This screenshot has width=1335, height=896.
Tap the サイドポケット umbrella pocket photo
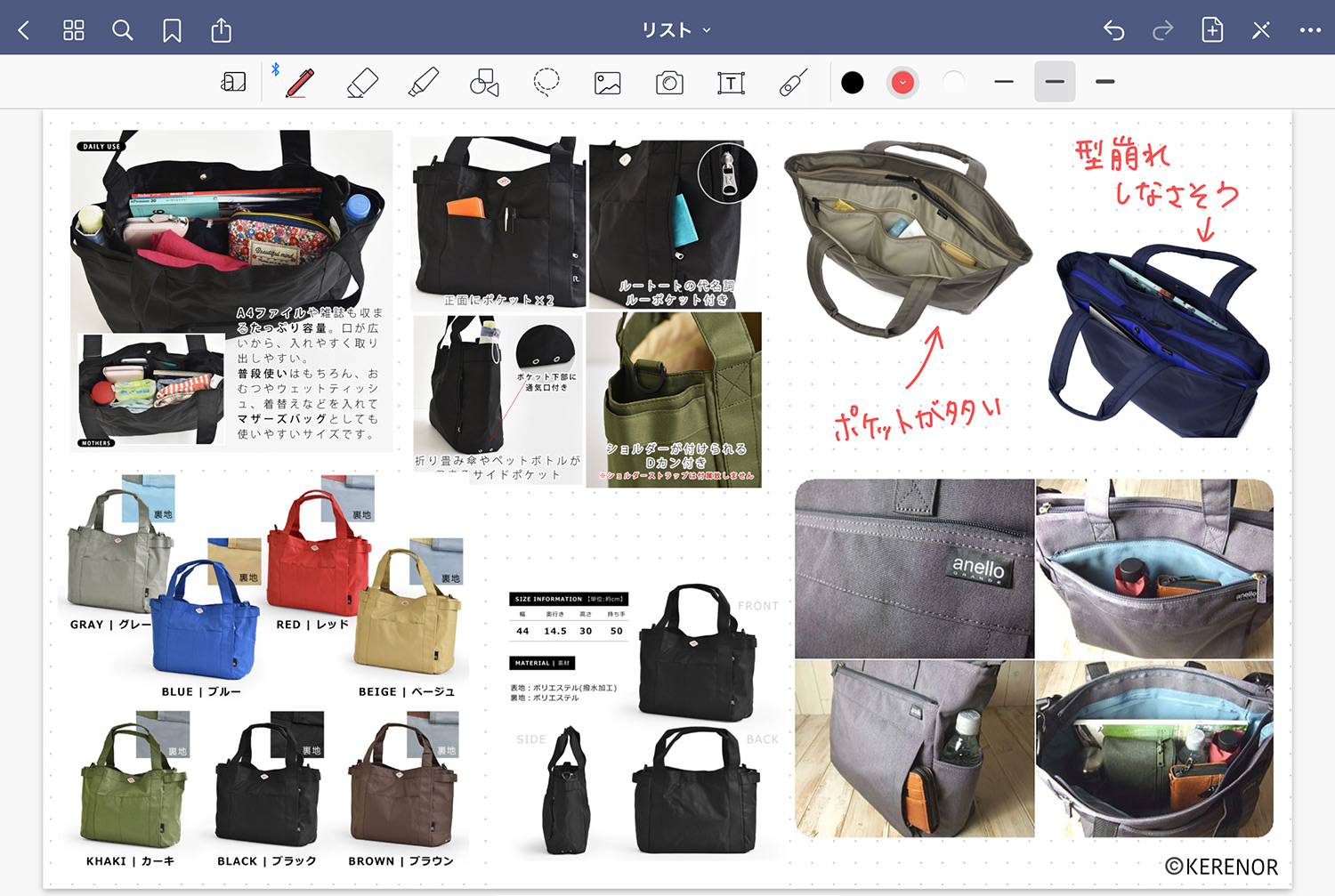click(498, 399)
